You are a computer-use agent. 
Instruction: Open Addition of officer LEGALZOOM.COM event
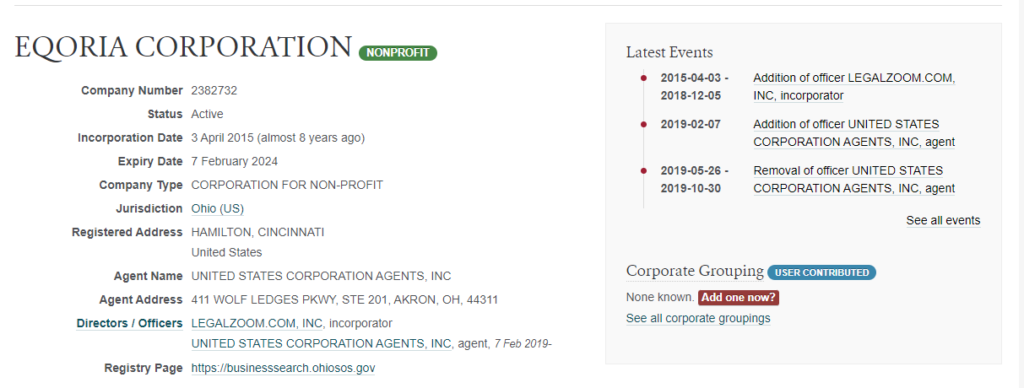[854, 87]
